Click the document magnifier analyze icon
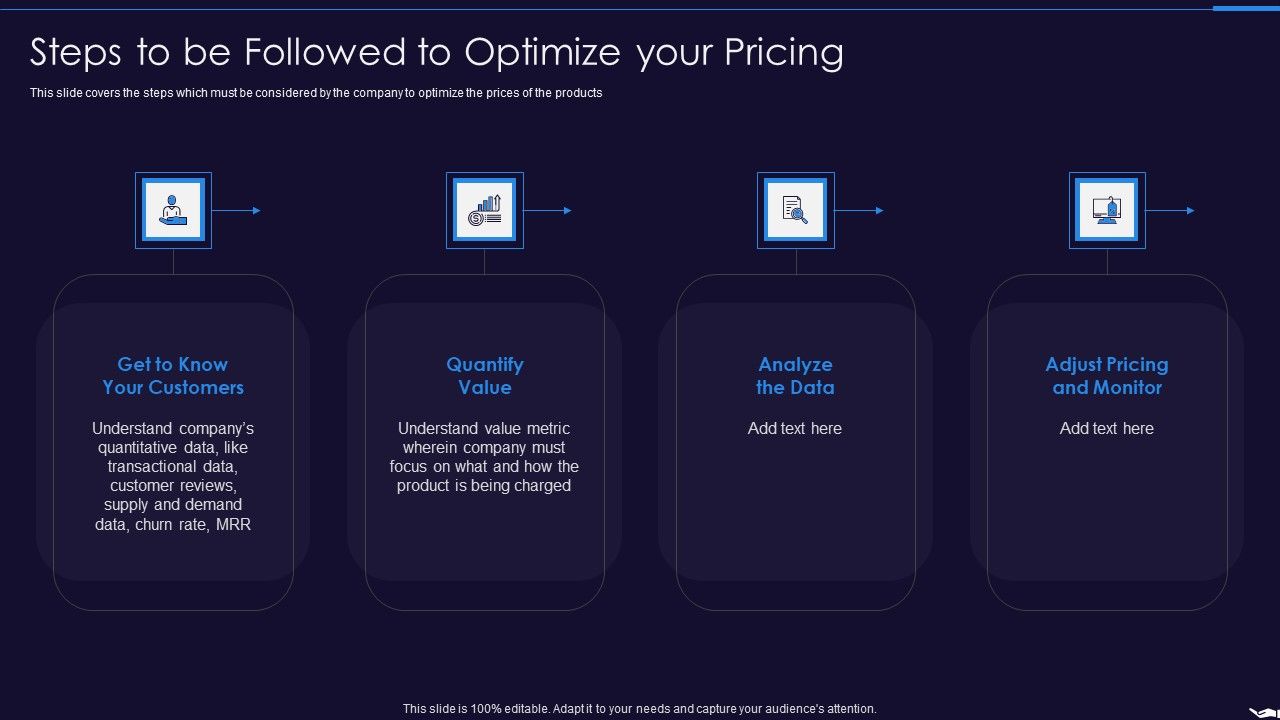 point(796,210)
